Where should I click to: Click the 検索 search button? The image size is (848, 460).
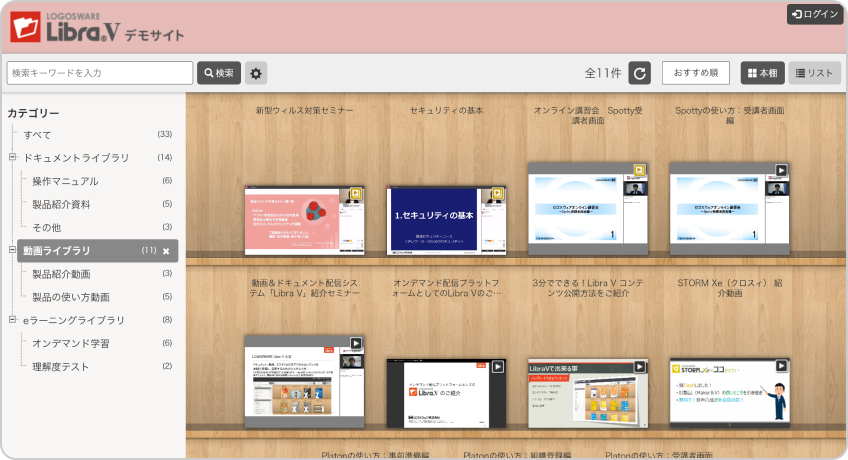tap(219, 73)
